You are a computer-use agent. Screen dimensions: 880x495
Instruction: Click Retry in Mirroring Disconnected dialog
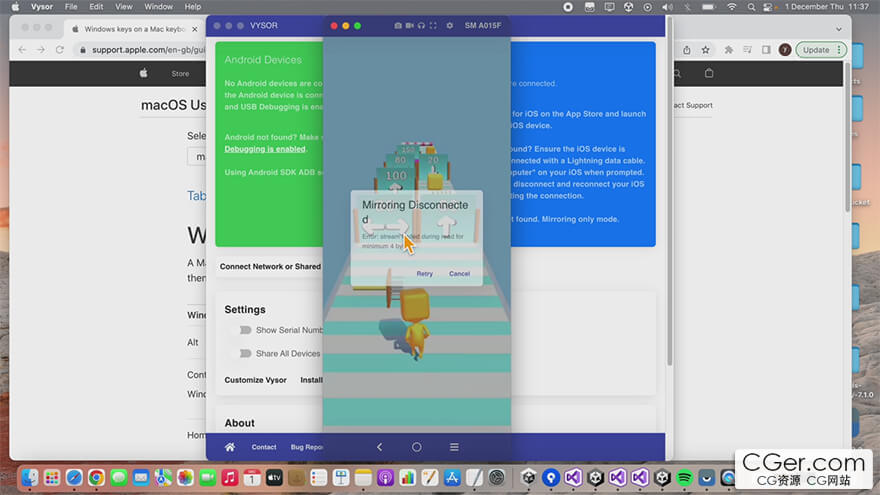pos(424,273)
